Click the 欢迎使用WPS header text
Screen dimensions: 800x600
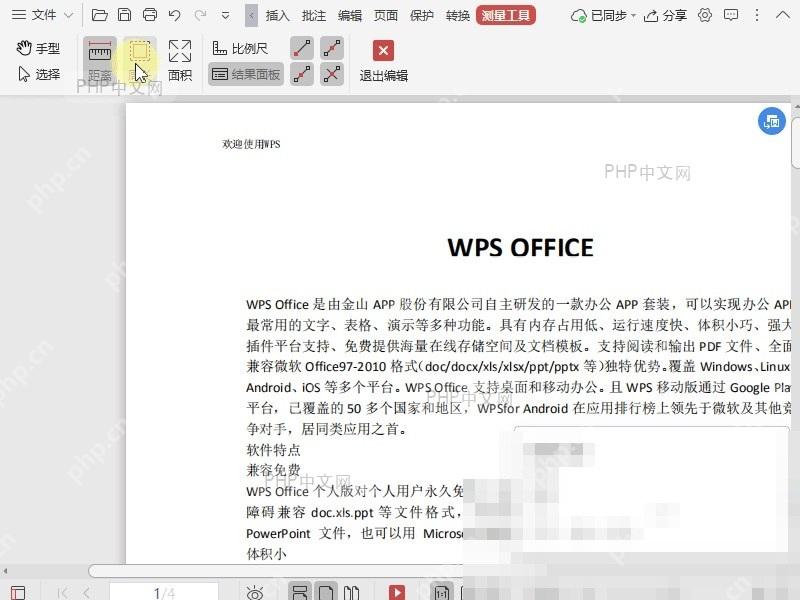[251, 144]
